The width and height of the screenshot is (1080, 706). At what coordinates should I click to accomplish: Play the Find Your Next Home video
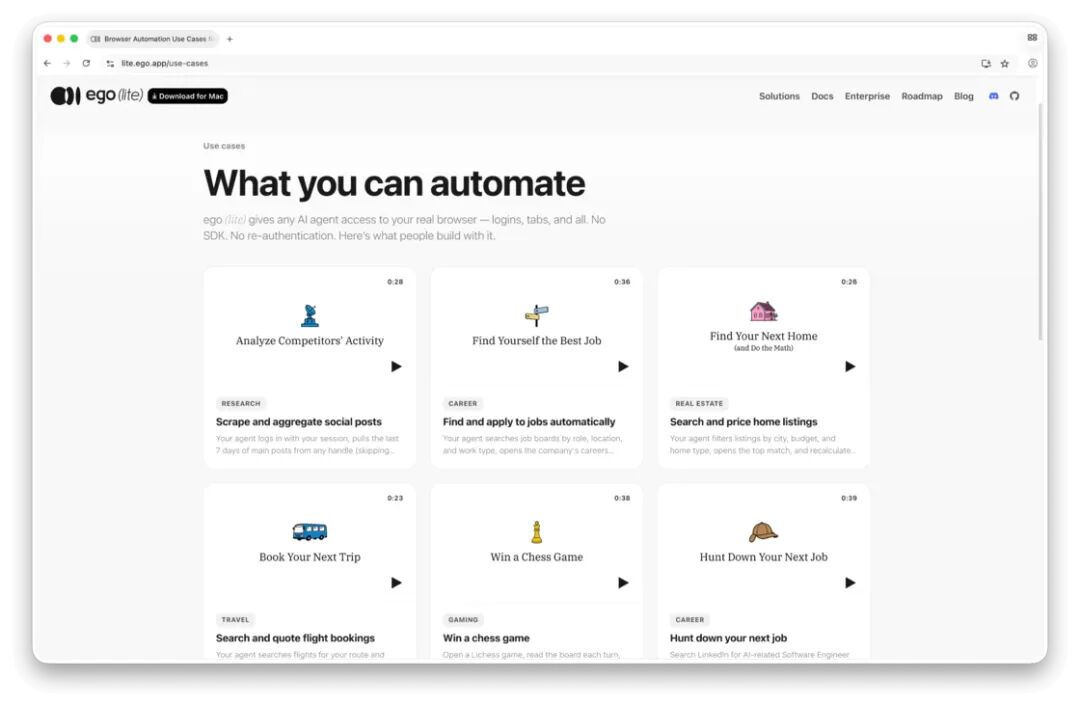(x=850, y=366)
